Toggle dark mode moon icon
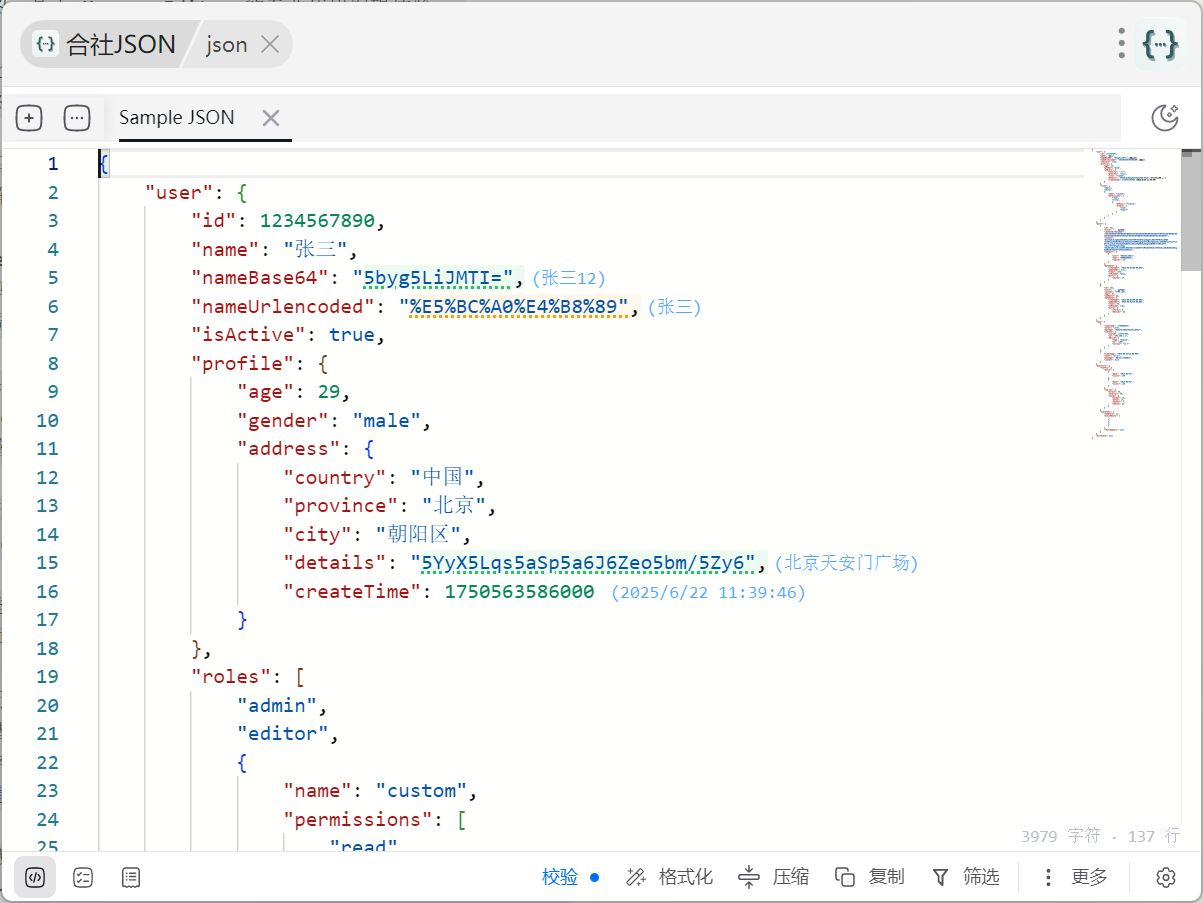 [1165, 118]
